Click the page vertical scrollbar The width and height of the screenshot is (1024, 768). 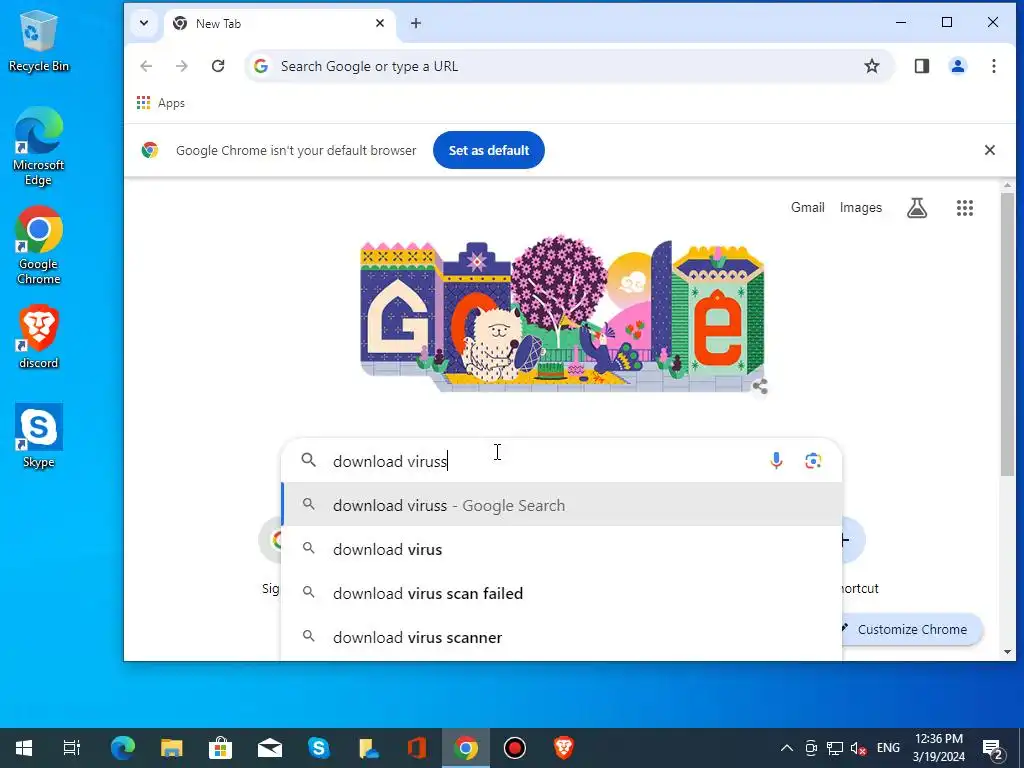tap(1007, 334)
